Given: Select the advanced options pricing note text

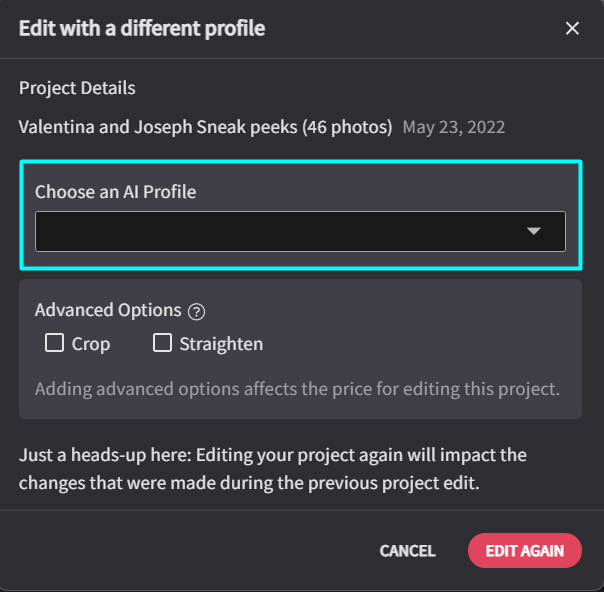Looking at the screenshot, I should pos(297,389).
